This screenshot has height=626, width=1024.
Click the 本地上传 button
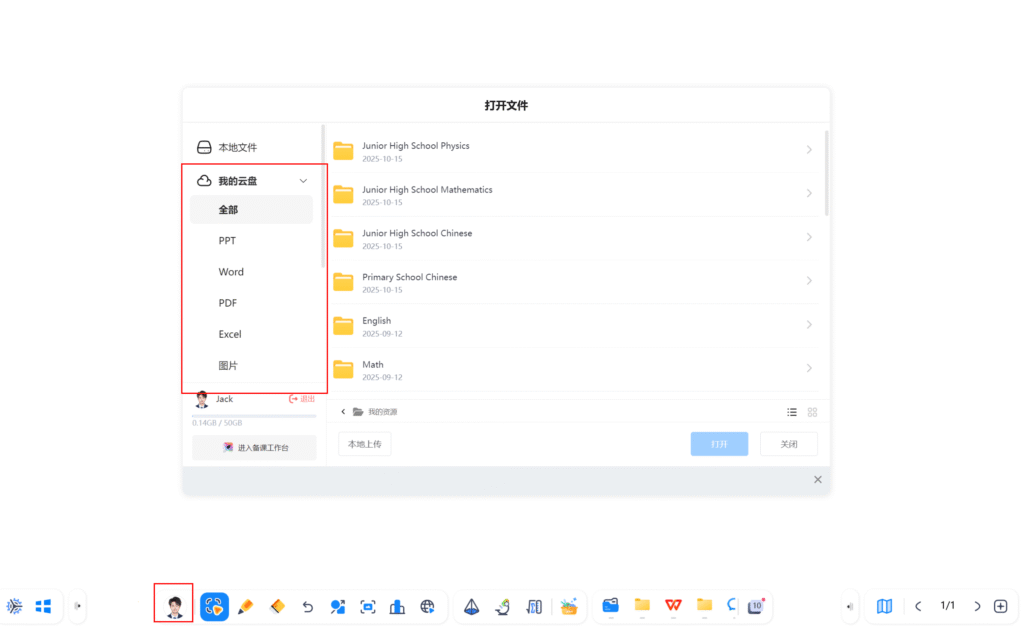click(x=364, y=444)
